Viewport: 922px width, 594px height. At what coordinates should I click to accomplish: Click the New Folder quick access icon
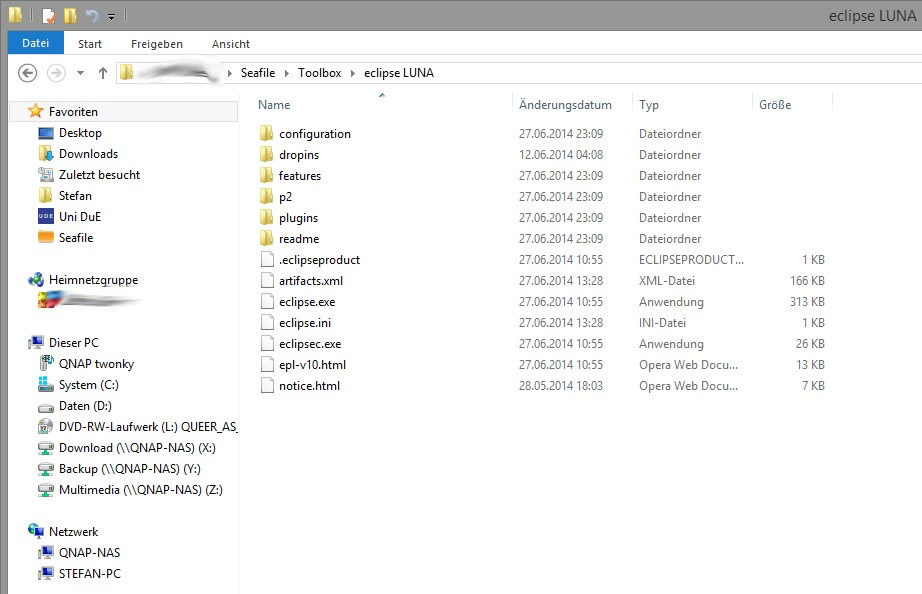tap(70, 15)
